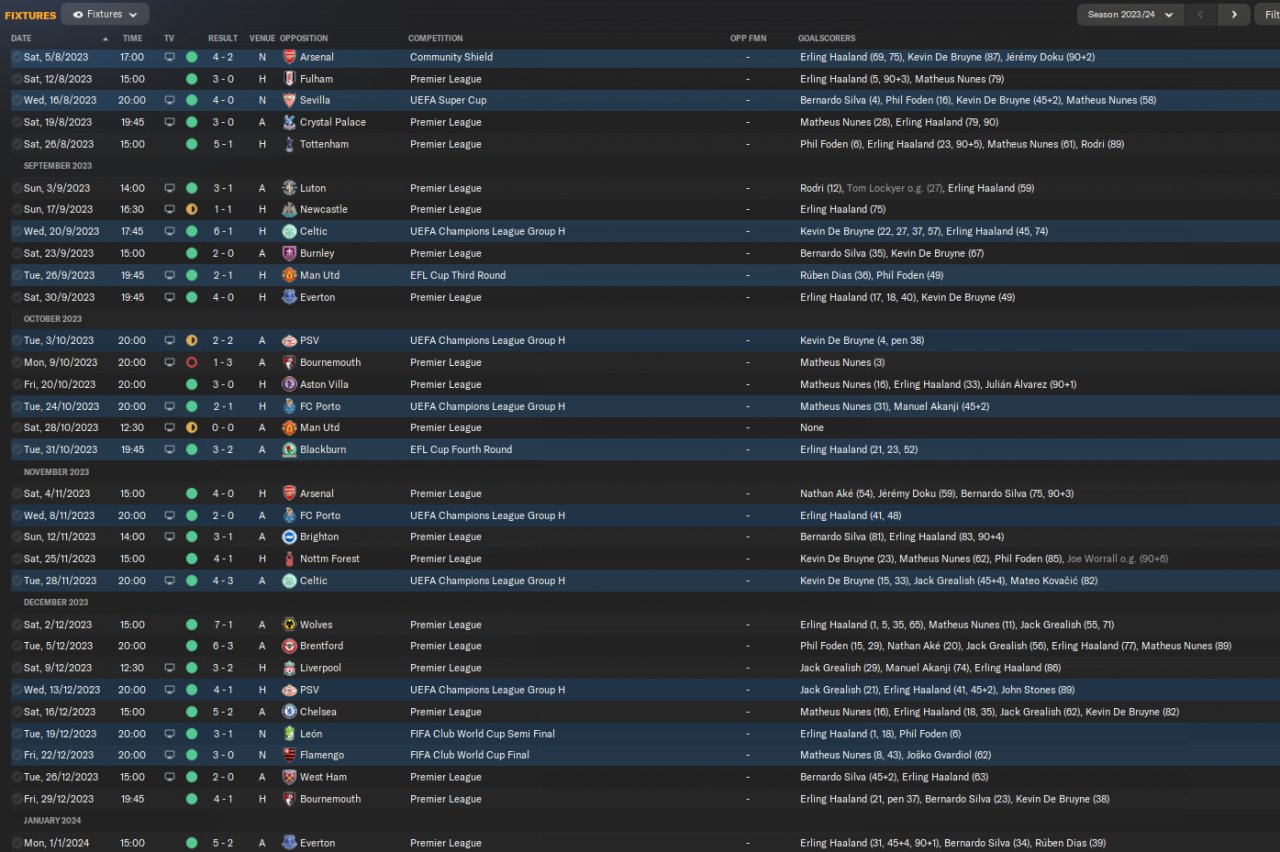Click the TV icon in the Sevilla row
The height and width of the screenshot is (852, 1280).
click(170, 100)
